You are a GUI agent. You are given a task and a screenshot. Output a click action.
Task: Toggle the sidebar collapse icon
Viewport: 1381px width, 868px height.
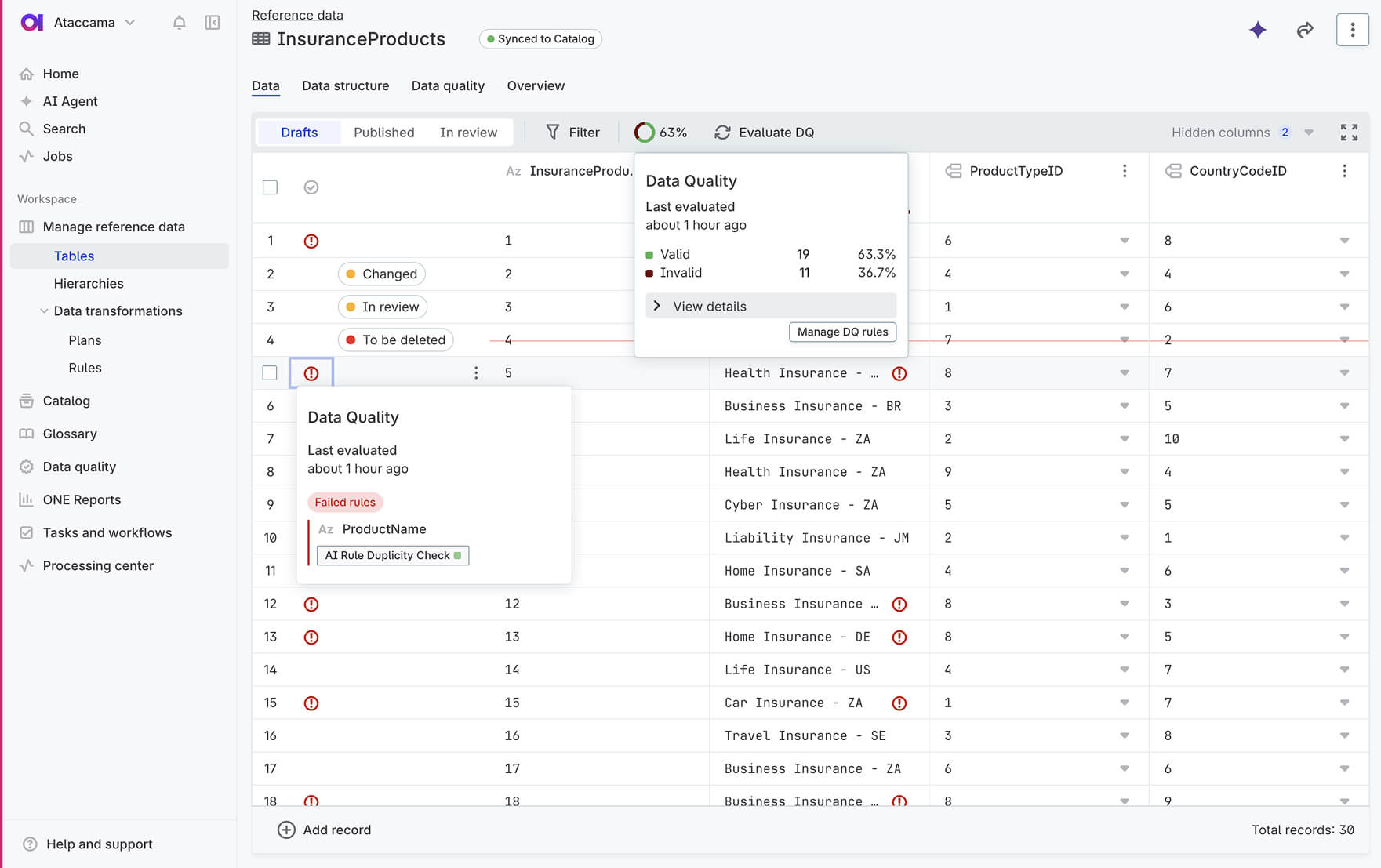click(x=211, y=22)
